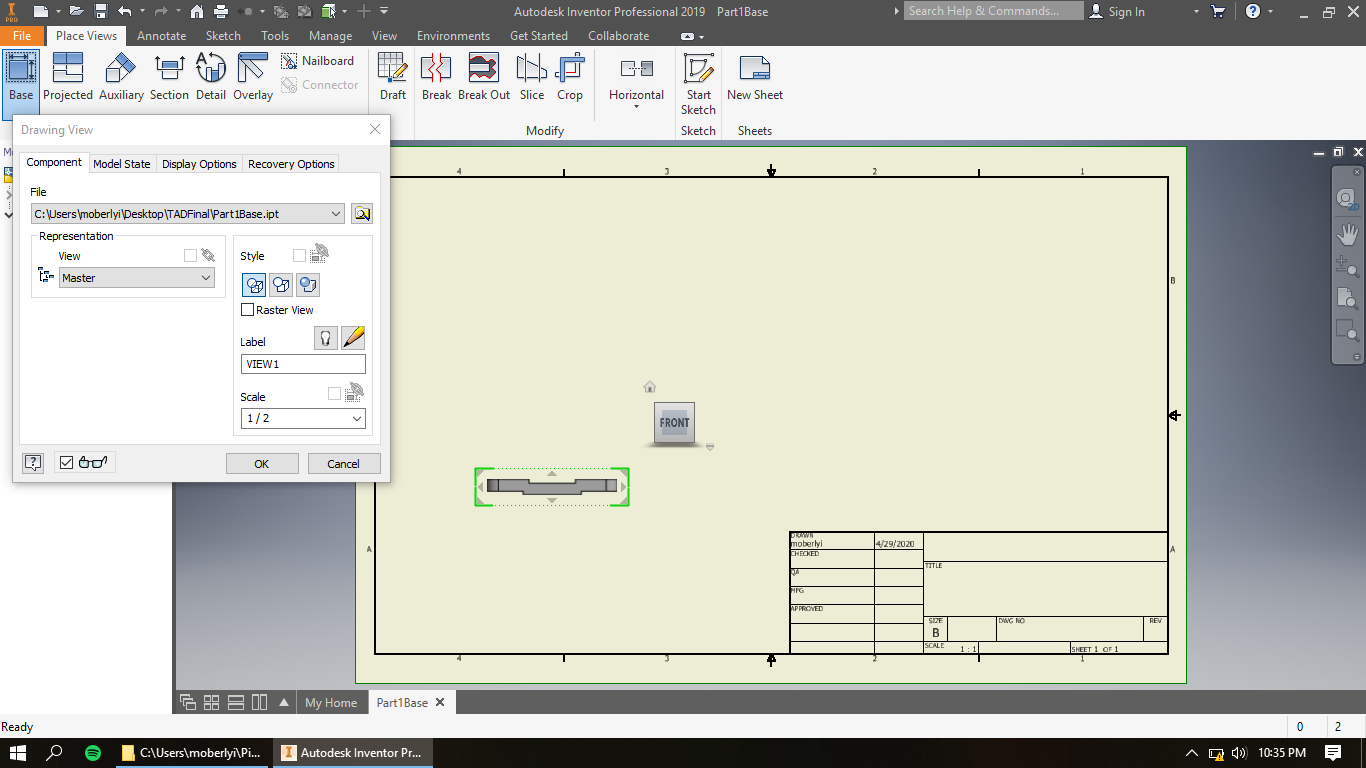Select the Projected view tool
1366x768 pixels.
pyautogui.click(x=68, y=77)
